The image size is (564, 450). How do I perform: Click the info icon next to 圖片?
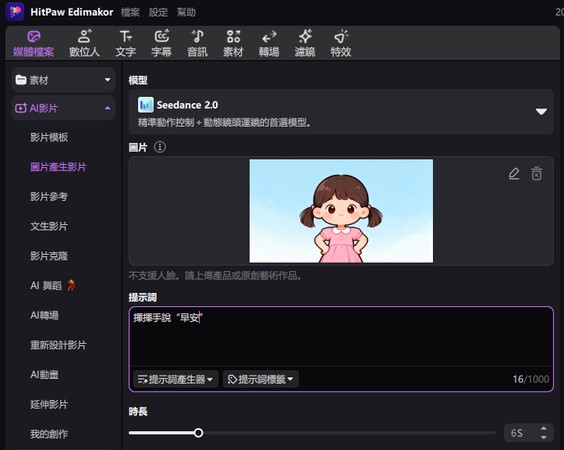pos(160,147)
